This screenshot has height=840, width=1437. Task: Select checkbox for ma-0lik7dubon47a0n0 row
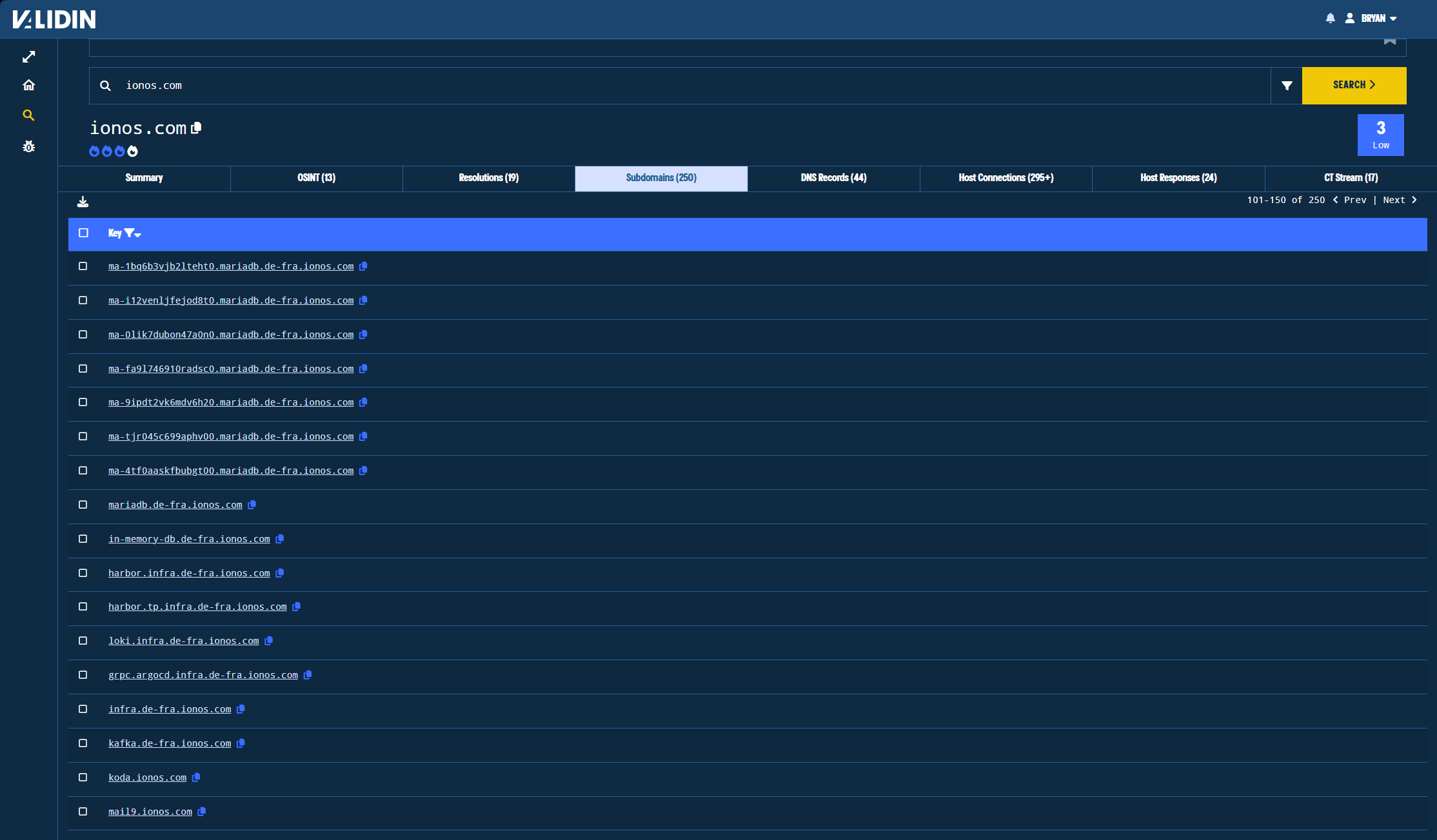click(83, 335)
